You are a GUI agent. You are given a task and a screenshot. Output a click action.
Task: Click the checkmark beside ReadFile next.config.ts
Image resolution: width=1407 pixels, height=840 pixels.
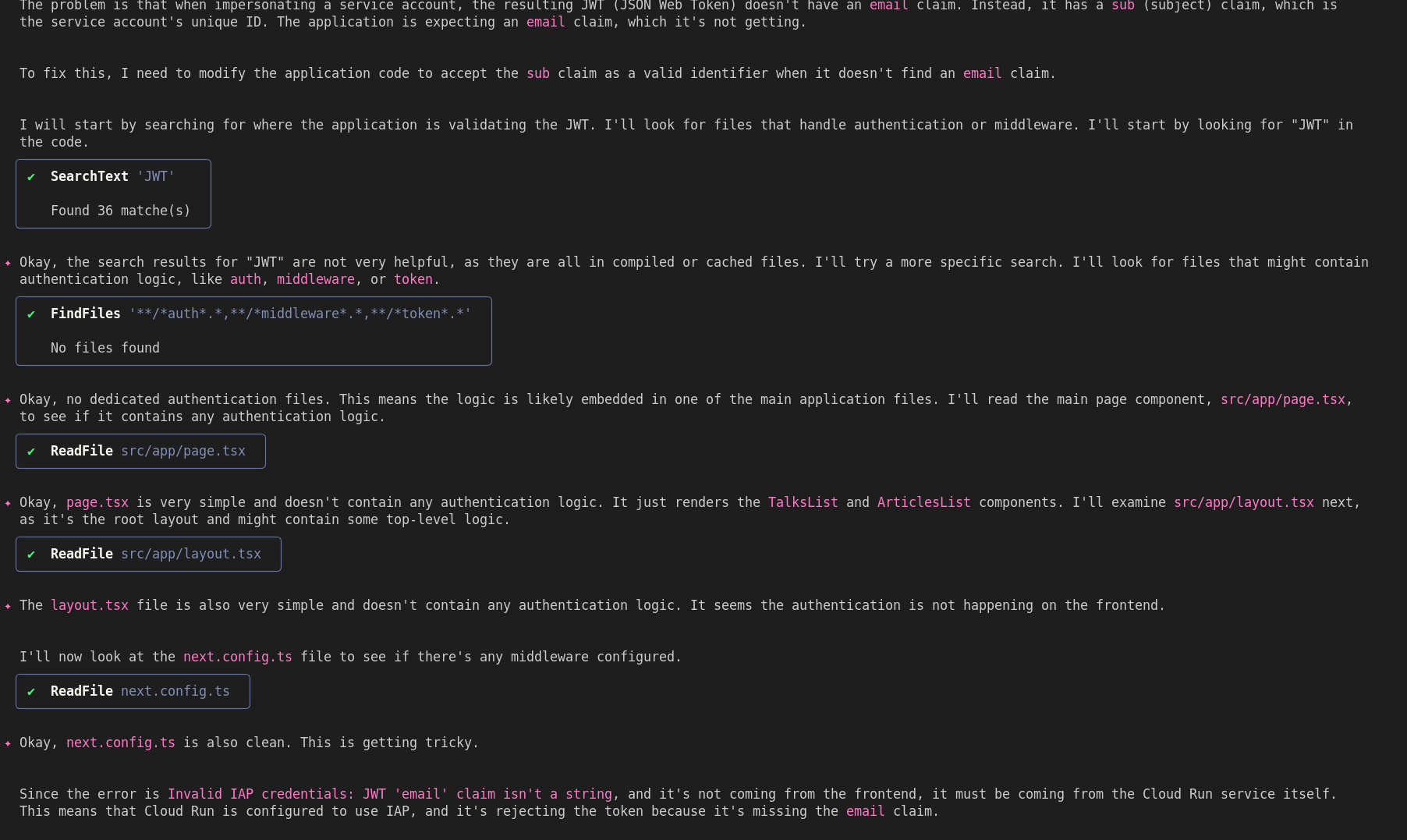click(31, 692)
